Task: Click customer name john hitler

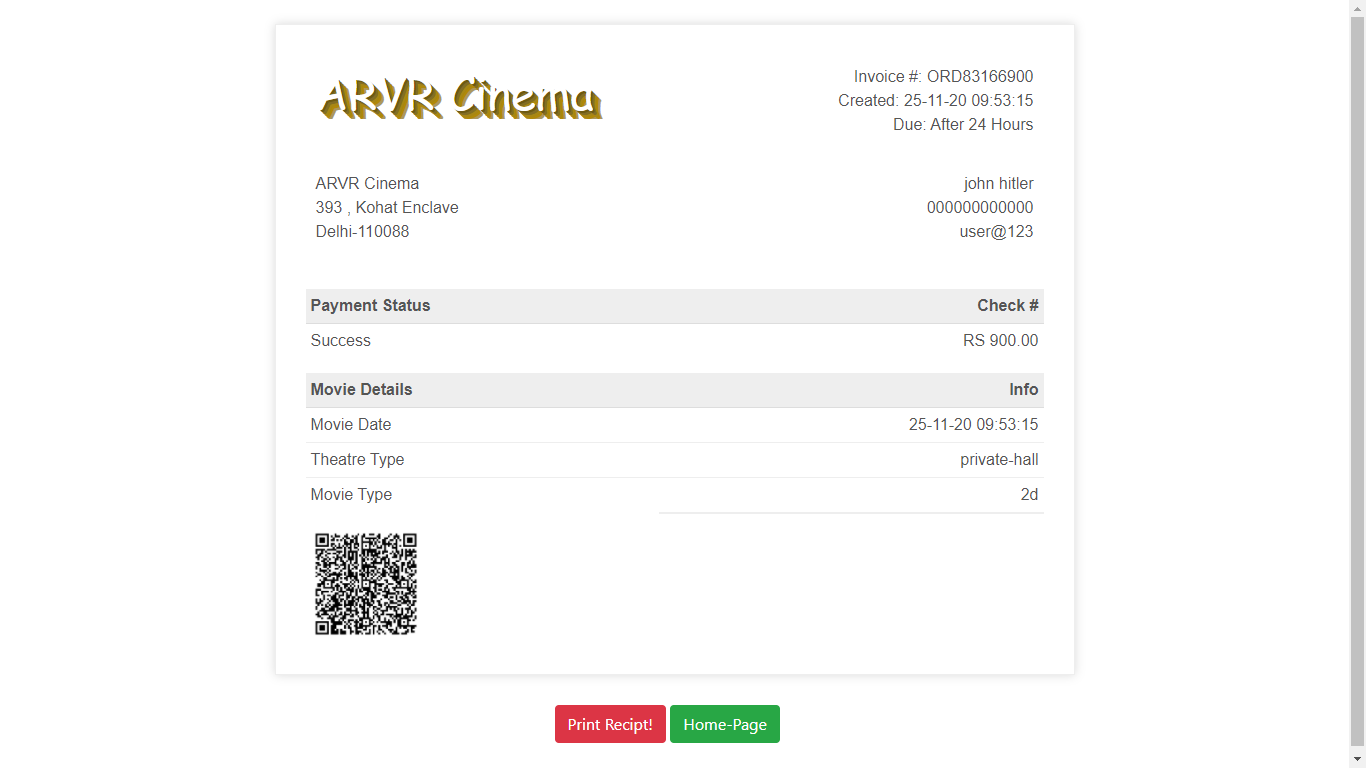Action: coord(999,184)
